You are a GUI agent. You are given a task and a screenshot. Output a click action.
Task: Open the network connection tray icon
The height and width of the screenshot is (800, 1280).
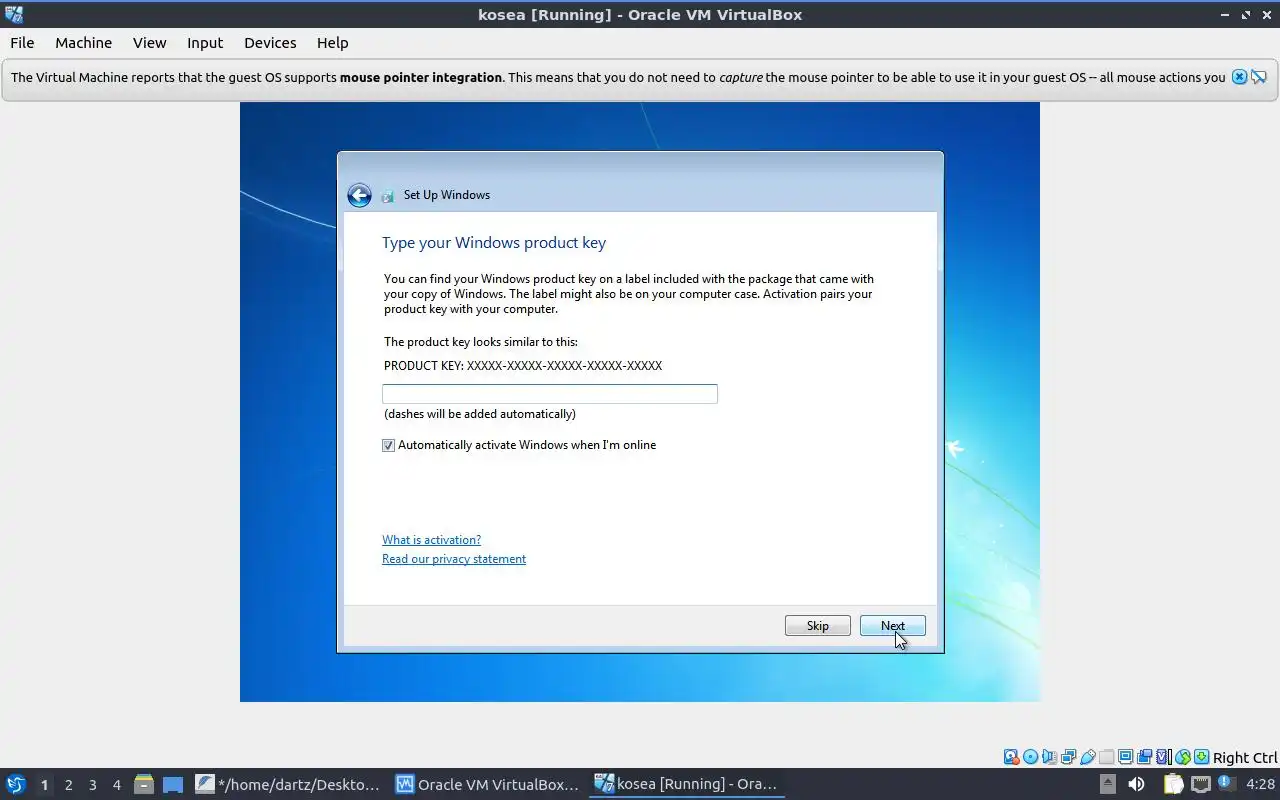(x=1201, y=784)
